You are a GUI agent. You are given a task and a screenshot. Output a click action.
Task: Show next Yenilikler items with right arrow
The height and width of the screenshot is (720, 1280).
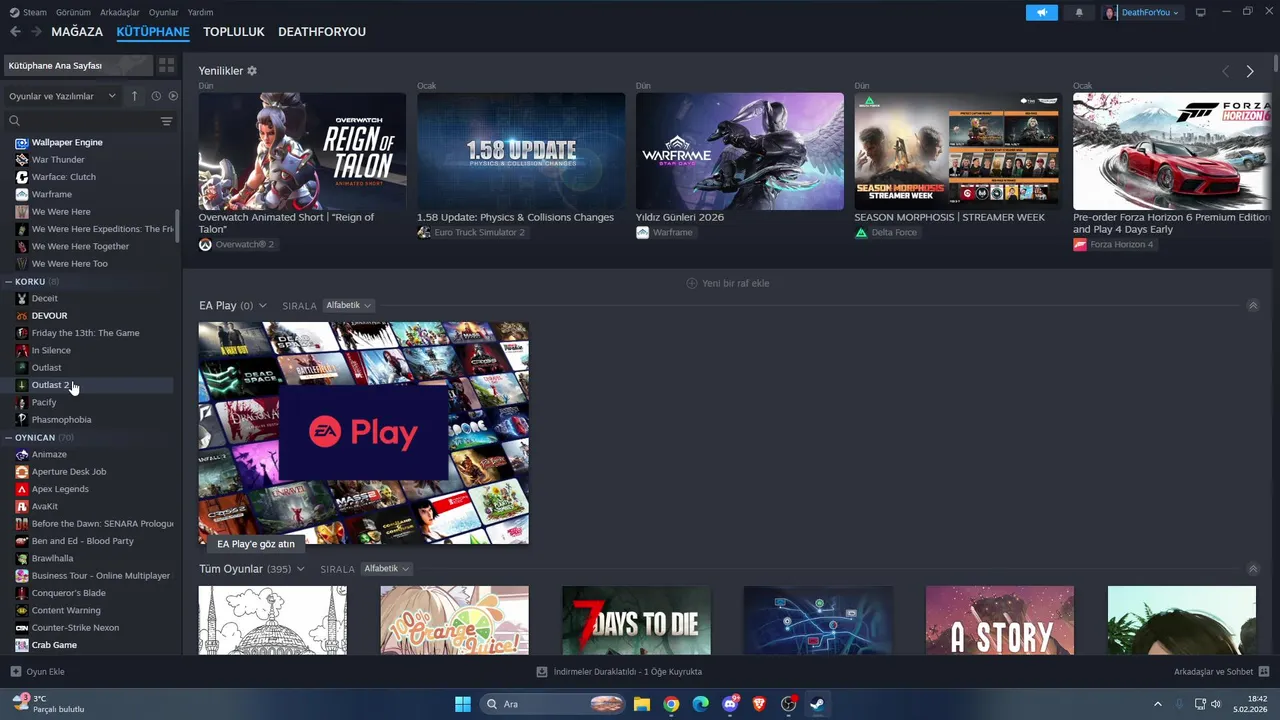click(x=1250, y=71)
